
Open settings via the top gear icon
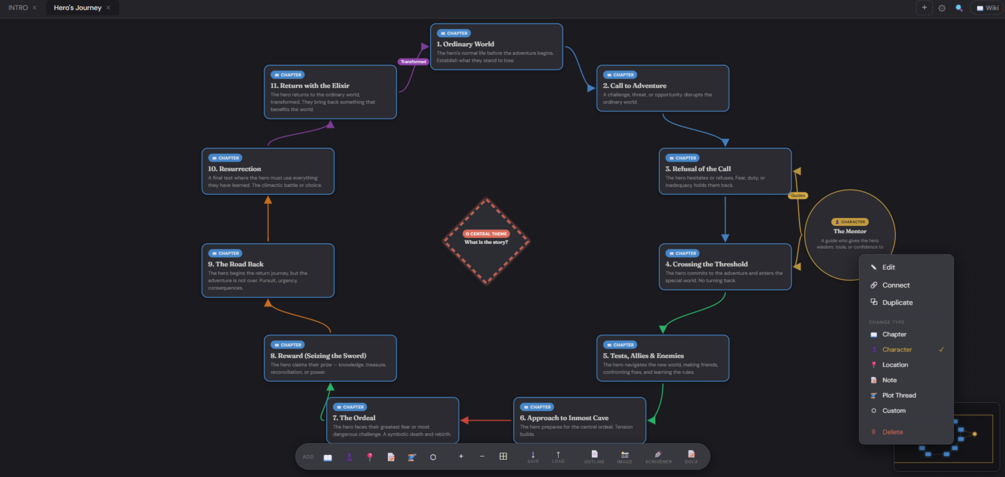tap(942, 8)
